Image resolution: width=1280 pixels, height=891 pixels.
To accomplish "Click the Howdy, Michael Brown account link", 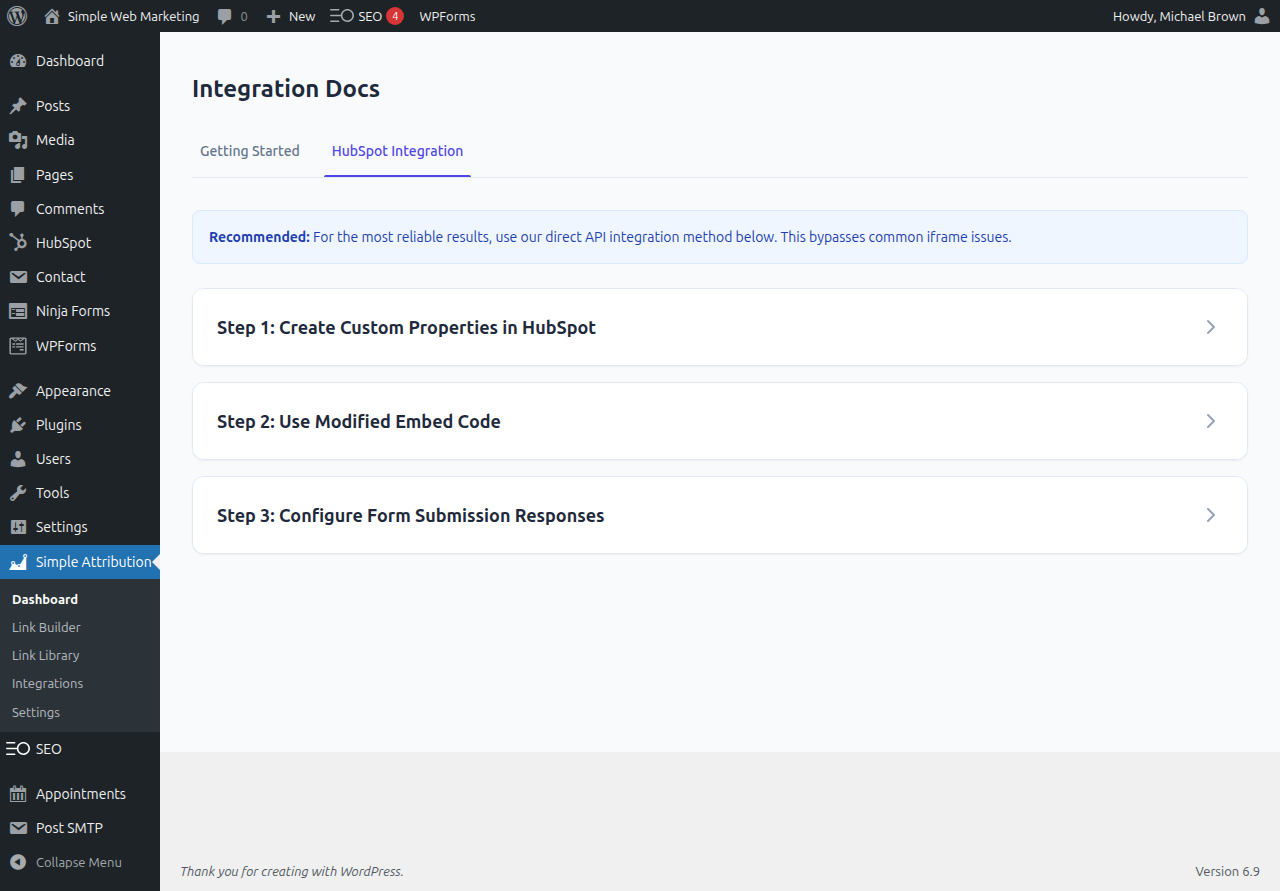I will click(x=1178, y=16).
